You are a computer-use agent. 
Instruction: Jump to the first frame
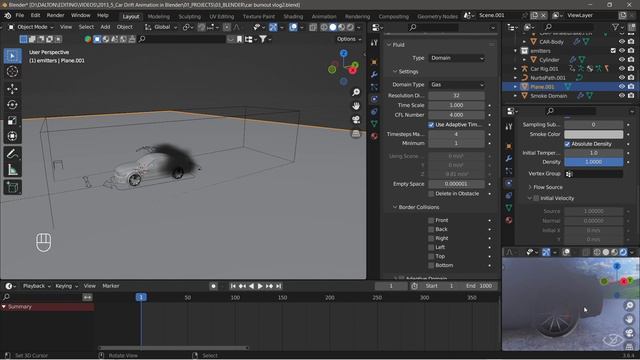[x=233, y=286]
